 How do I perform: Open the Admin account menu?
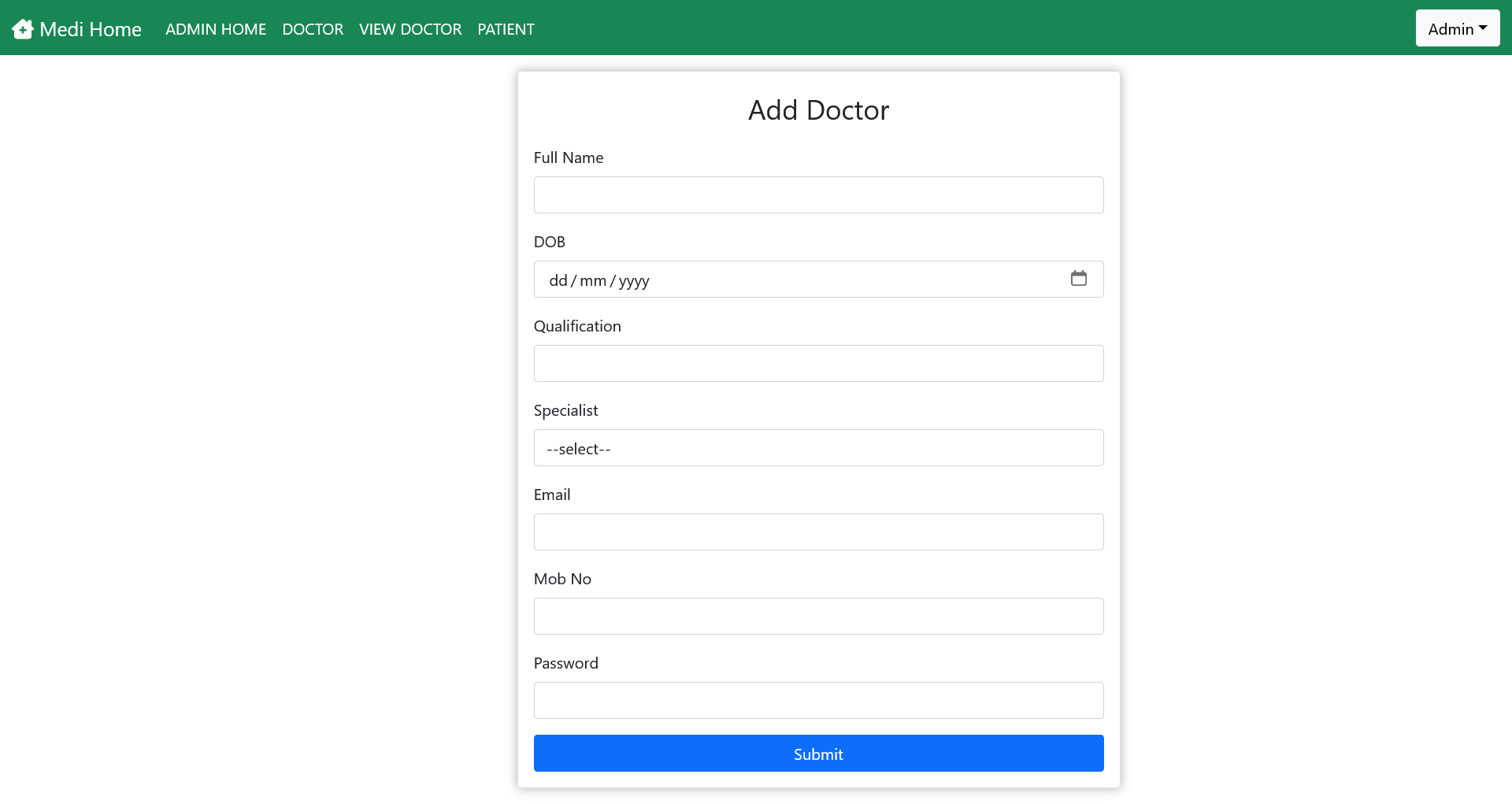(1457, 28)
